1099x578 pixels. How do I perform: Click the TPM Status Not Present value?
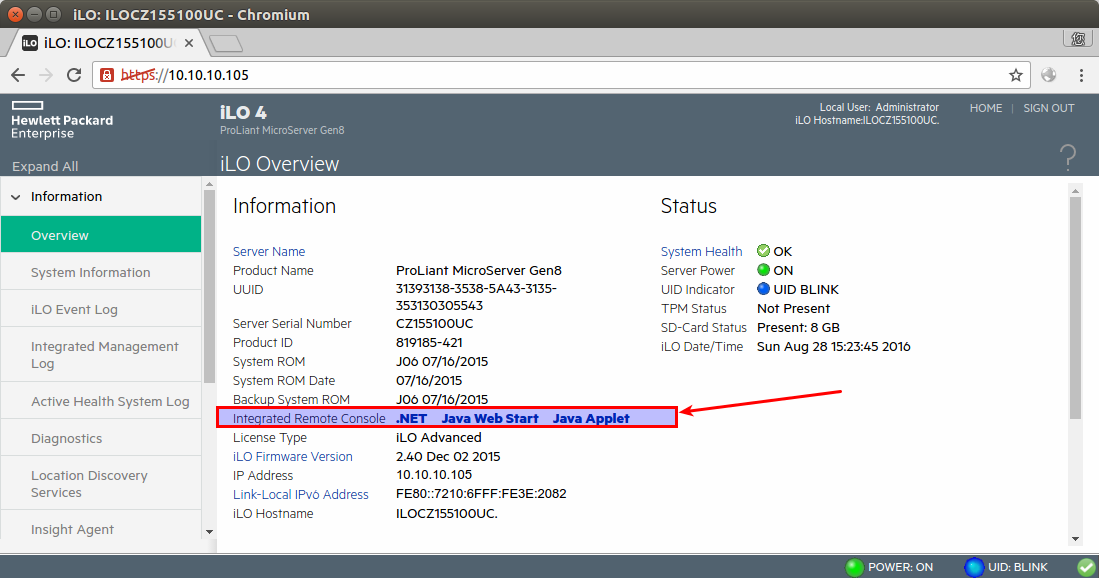[x=793, y=308]
